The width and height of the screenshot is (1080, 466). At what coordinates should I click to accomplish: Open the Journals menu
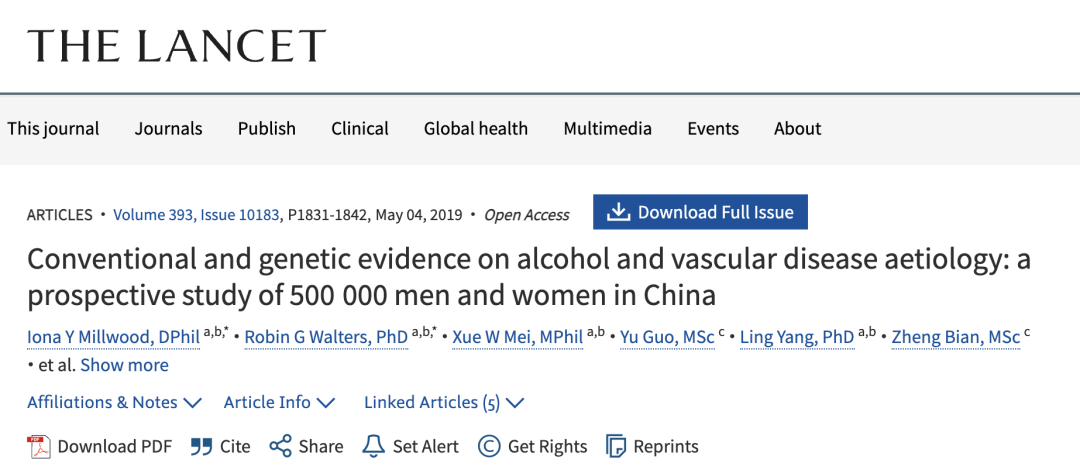point(168,129)
